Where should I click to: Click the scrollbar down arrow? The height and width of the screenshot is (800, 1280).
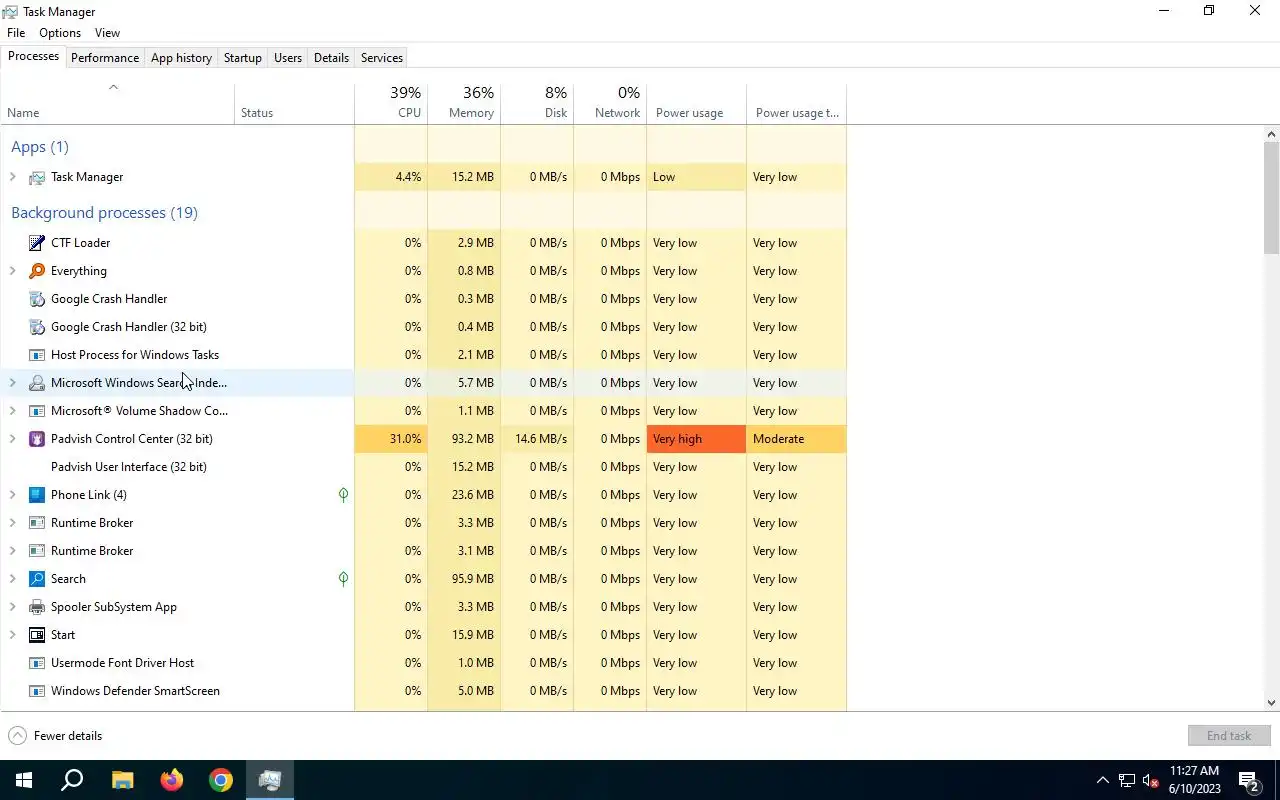coord(1271,703)
